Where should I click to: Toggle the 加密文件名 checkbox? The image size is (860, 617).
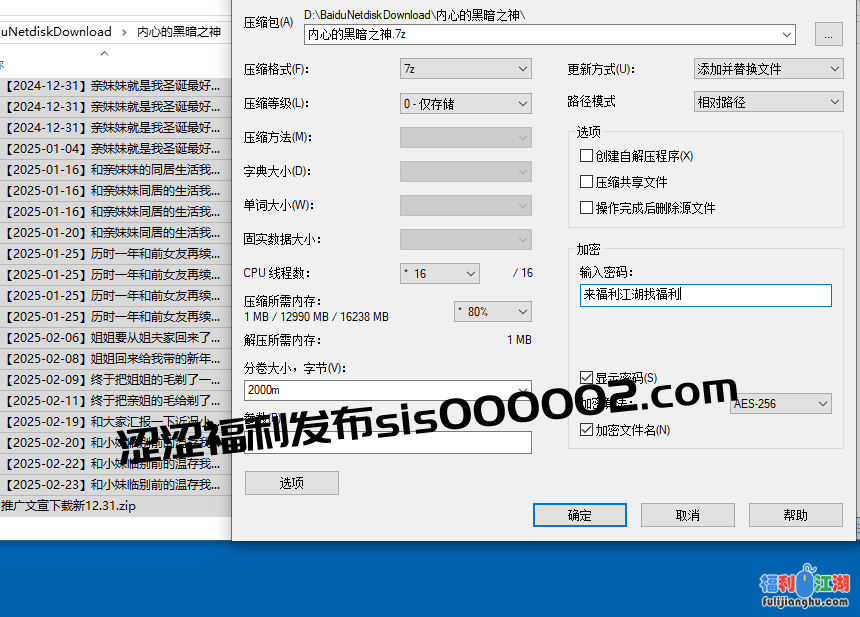(x=587, y=430)
